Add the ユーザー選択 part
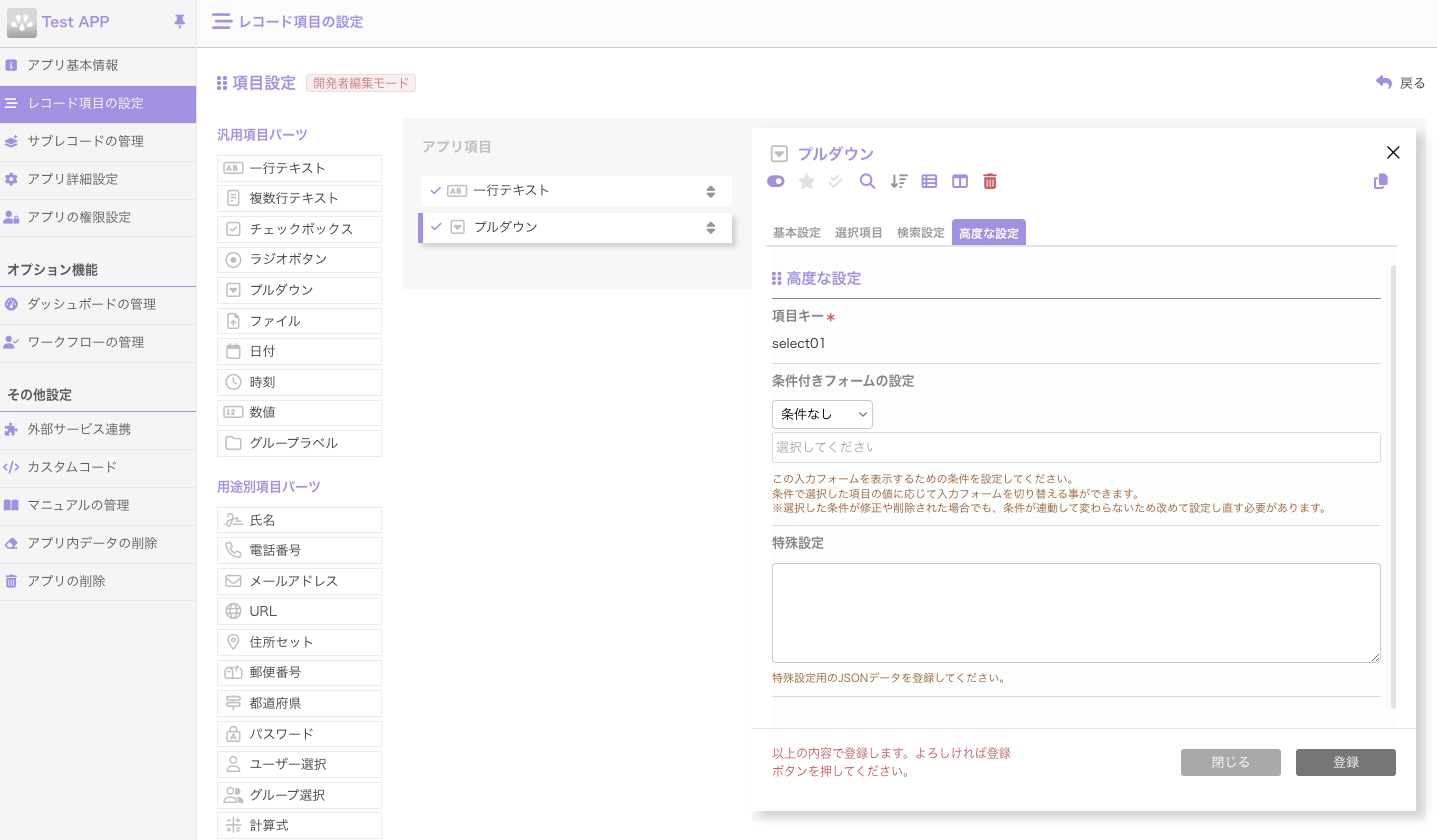This screenshot has height=840, width=1437. pyautogui.click(x=299, y=764)
